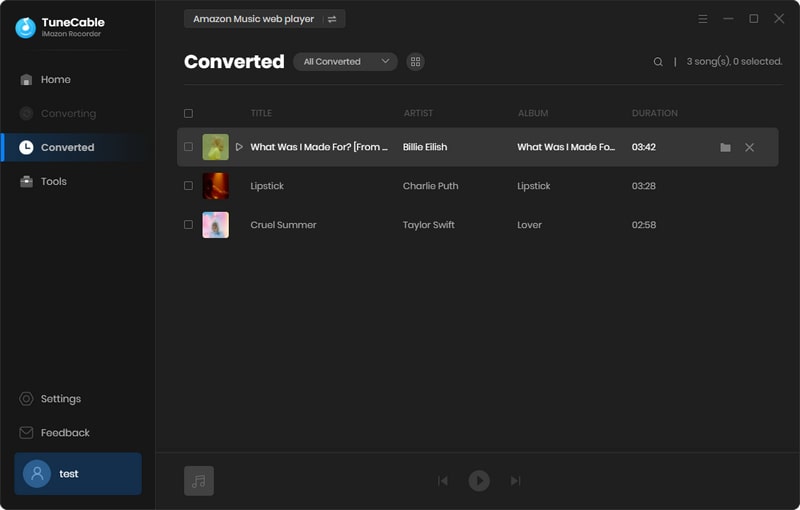Switch to grid view icon
This screenshot has height=510, width=800.
click(415, 62)
